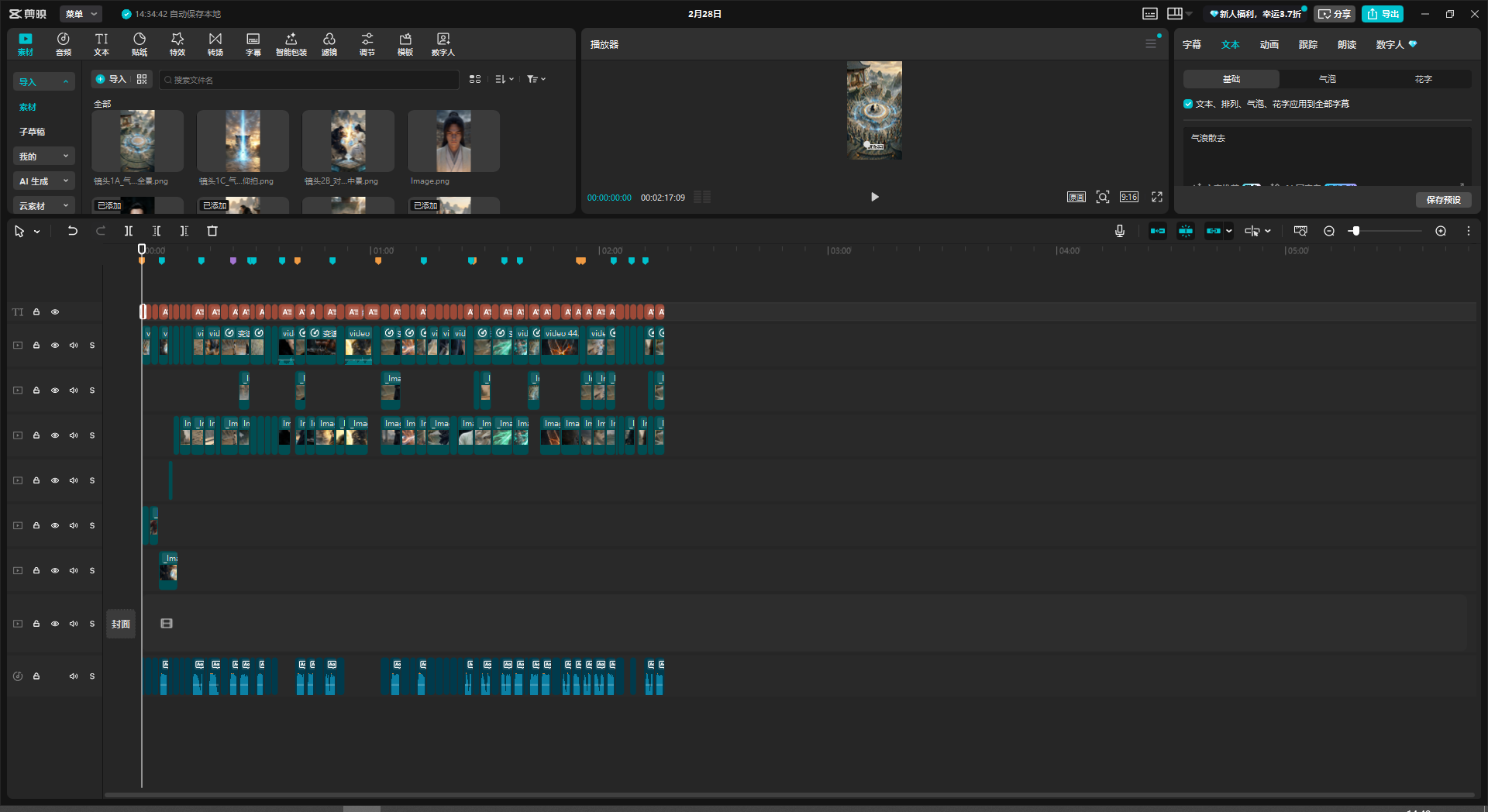Open the 特效 effects panel
1488x812 pixels.
pos(177,44)
